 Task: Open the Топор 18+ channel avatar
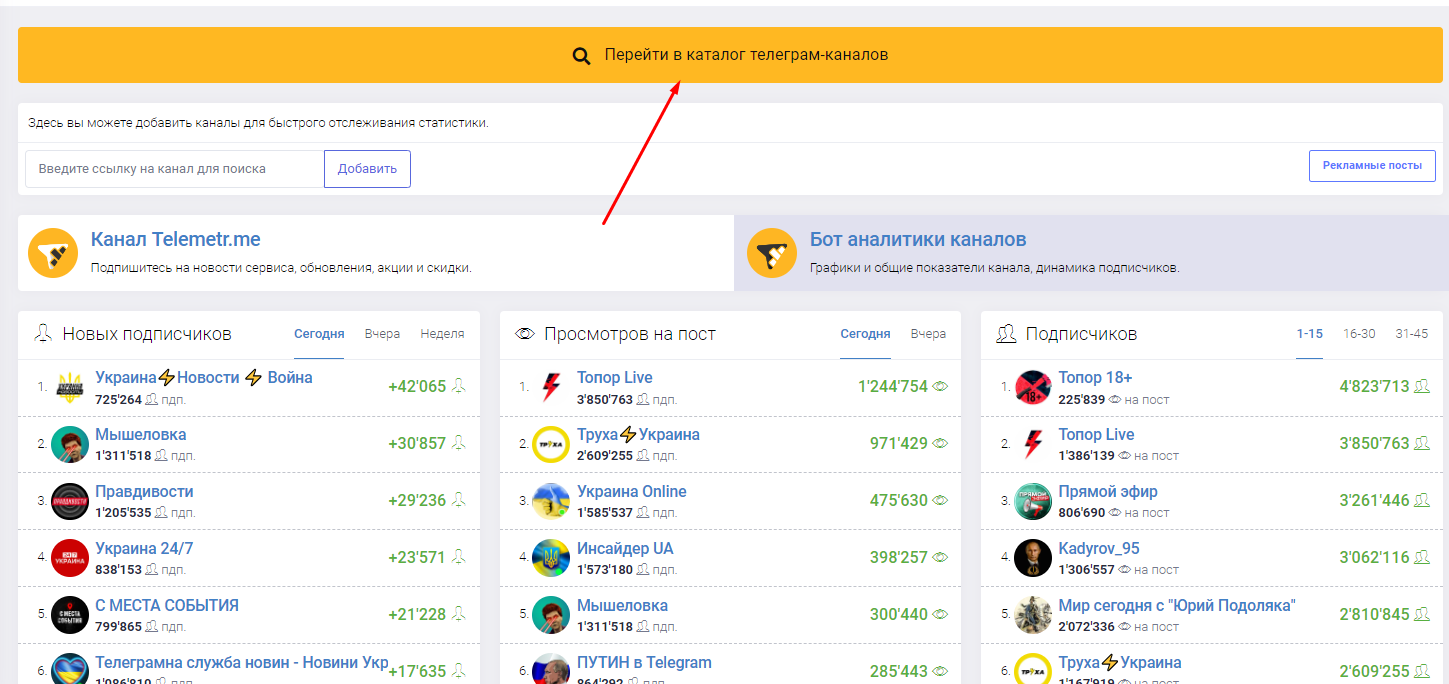point(1033,387)
